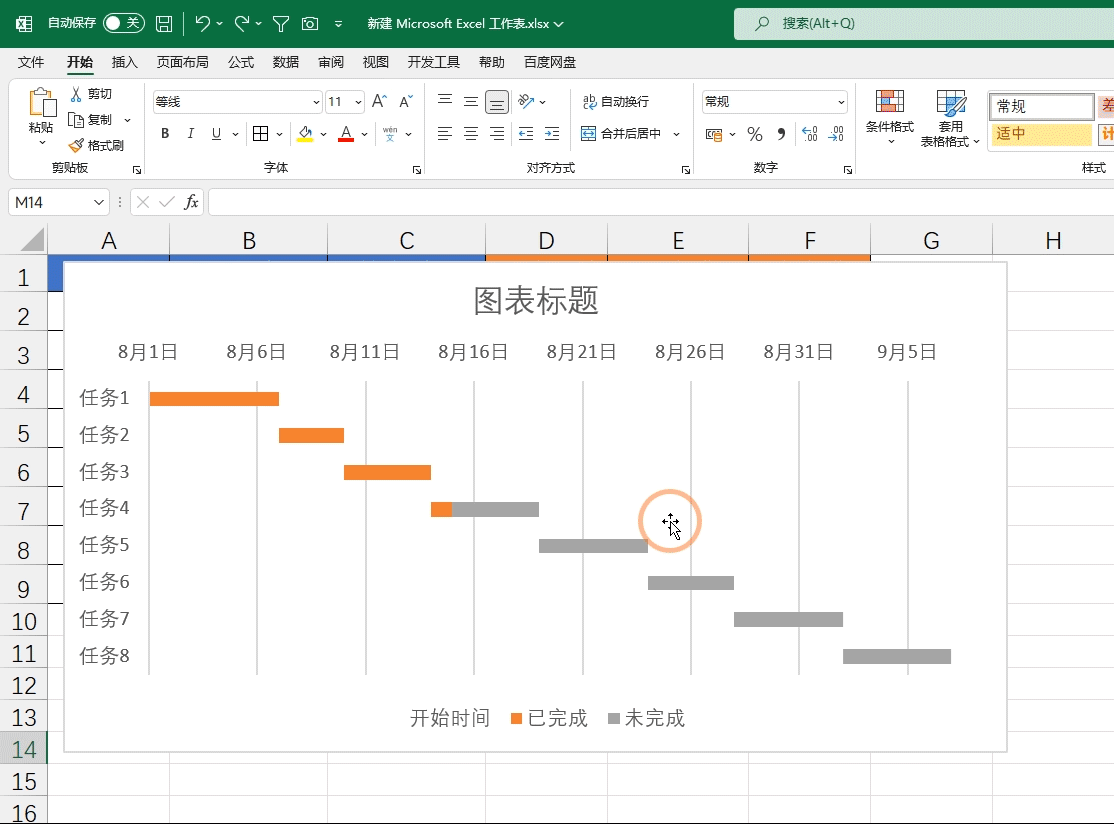The image size is (1114, 824).
Task: Select row 14 header
Action: click(23, 749)
